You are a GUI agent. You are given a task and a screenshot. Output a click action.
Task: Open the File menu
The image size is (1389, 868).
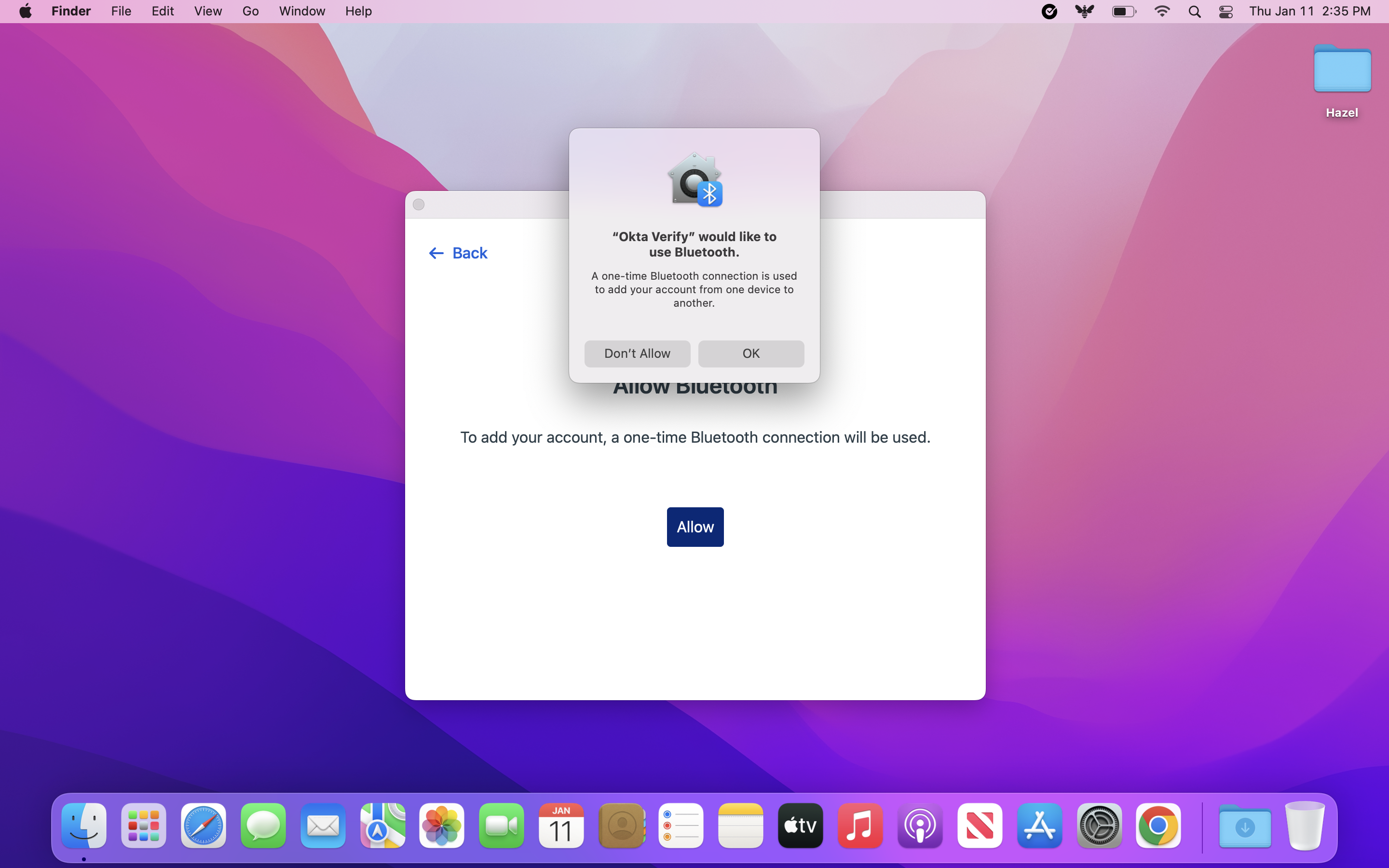121,12
